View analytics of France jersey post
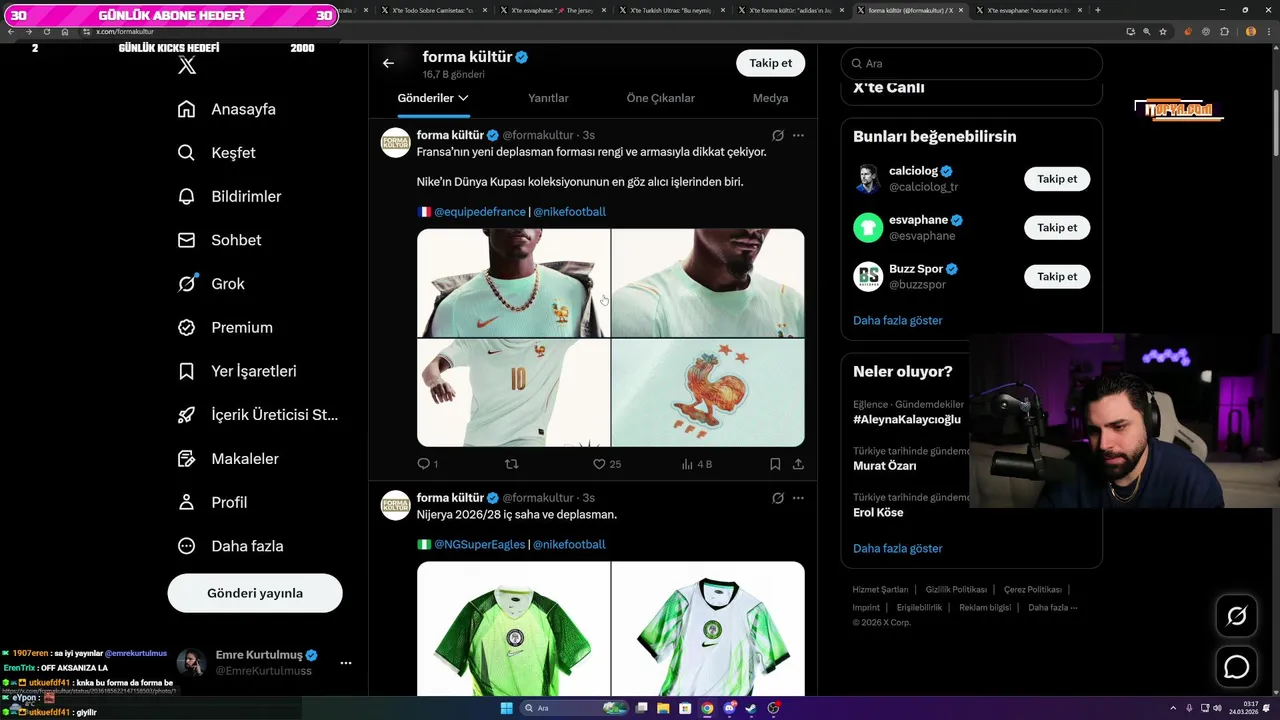1280x720 pixels. tap(696, 464)
